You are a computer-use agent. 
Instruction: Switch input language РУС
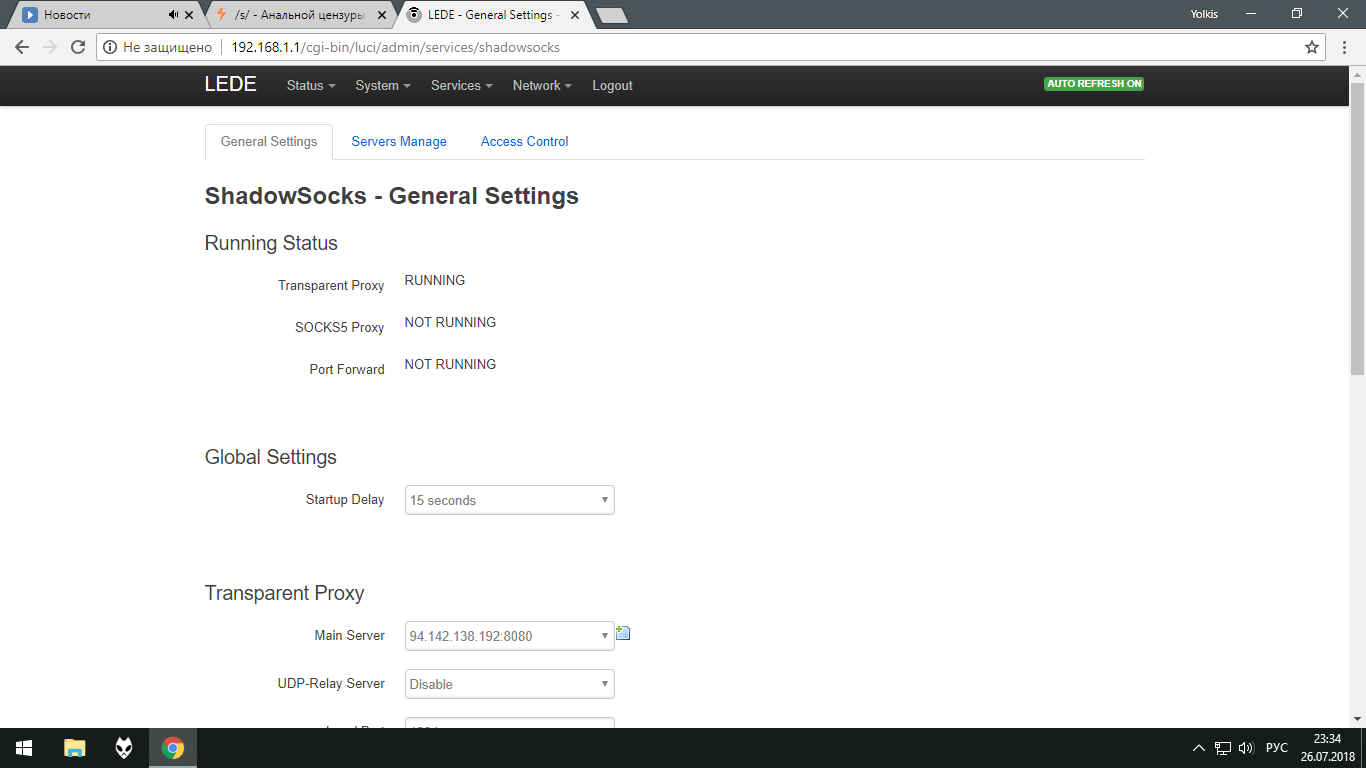click(x=1277, y=748)
